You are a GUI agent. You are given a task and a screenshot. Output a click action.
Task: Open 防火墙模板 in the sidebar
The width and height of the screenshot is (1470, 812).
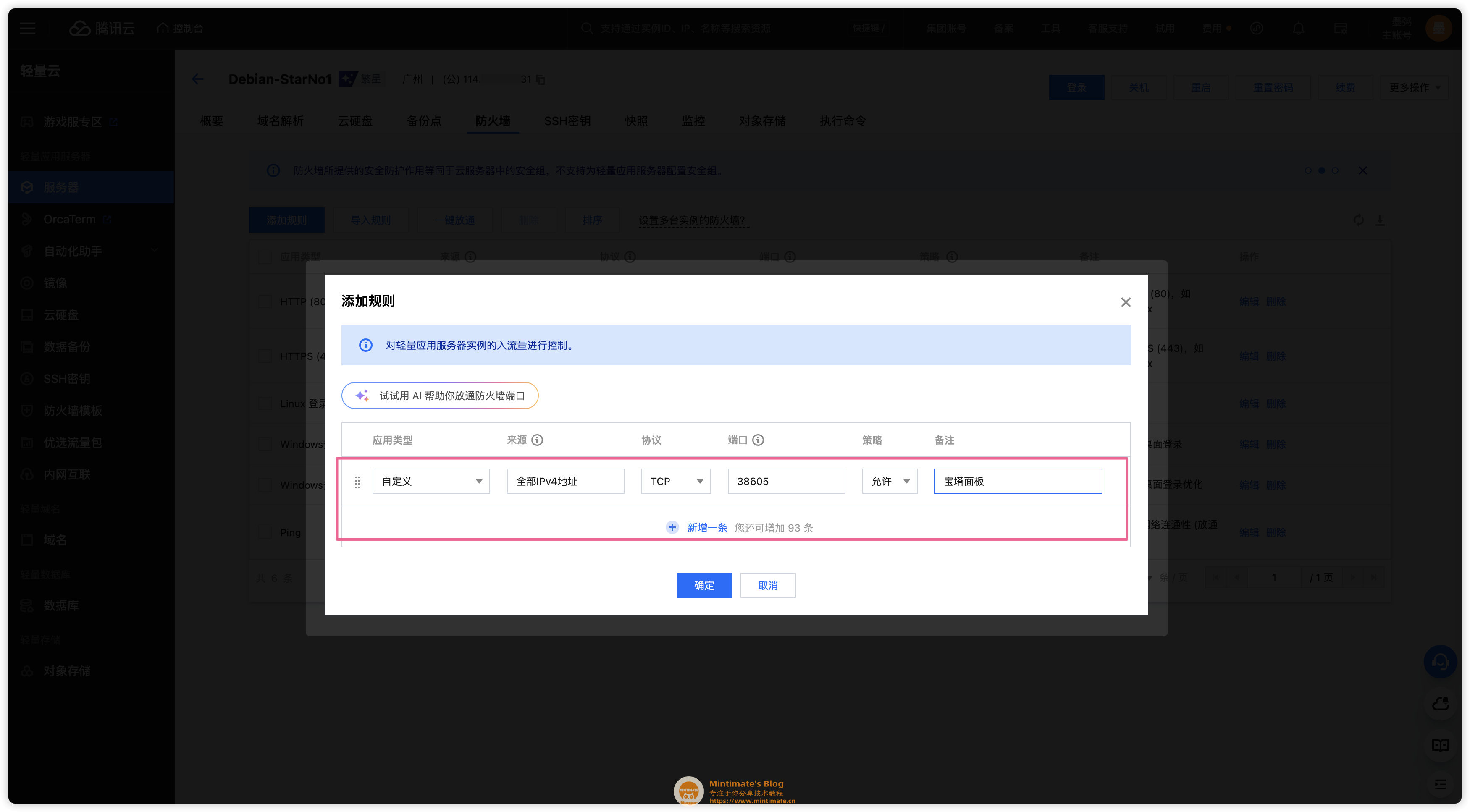[91, 410]
